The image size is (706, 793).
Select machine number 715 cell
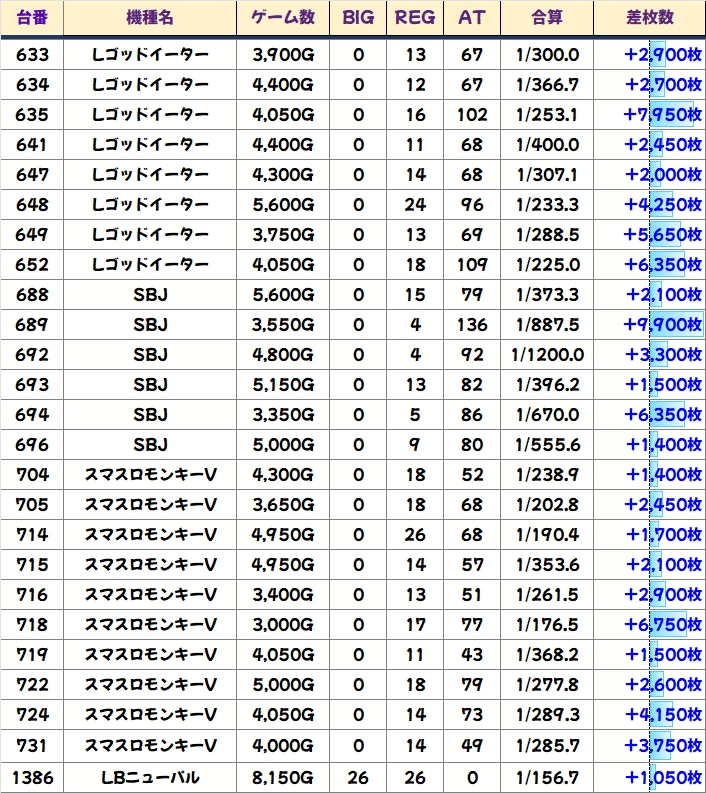pyautogui.click(x=32, y=565)
